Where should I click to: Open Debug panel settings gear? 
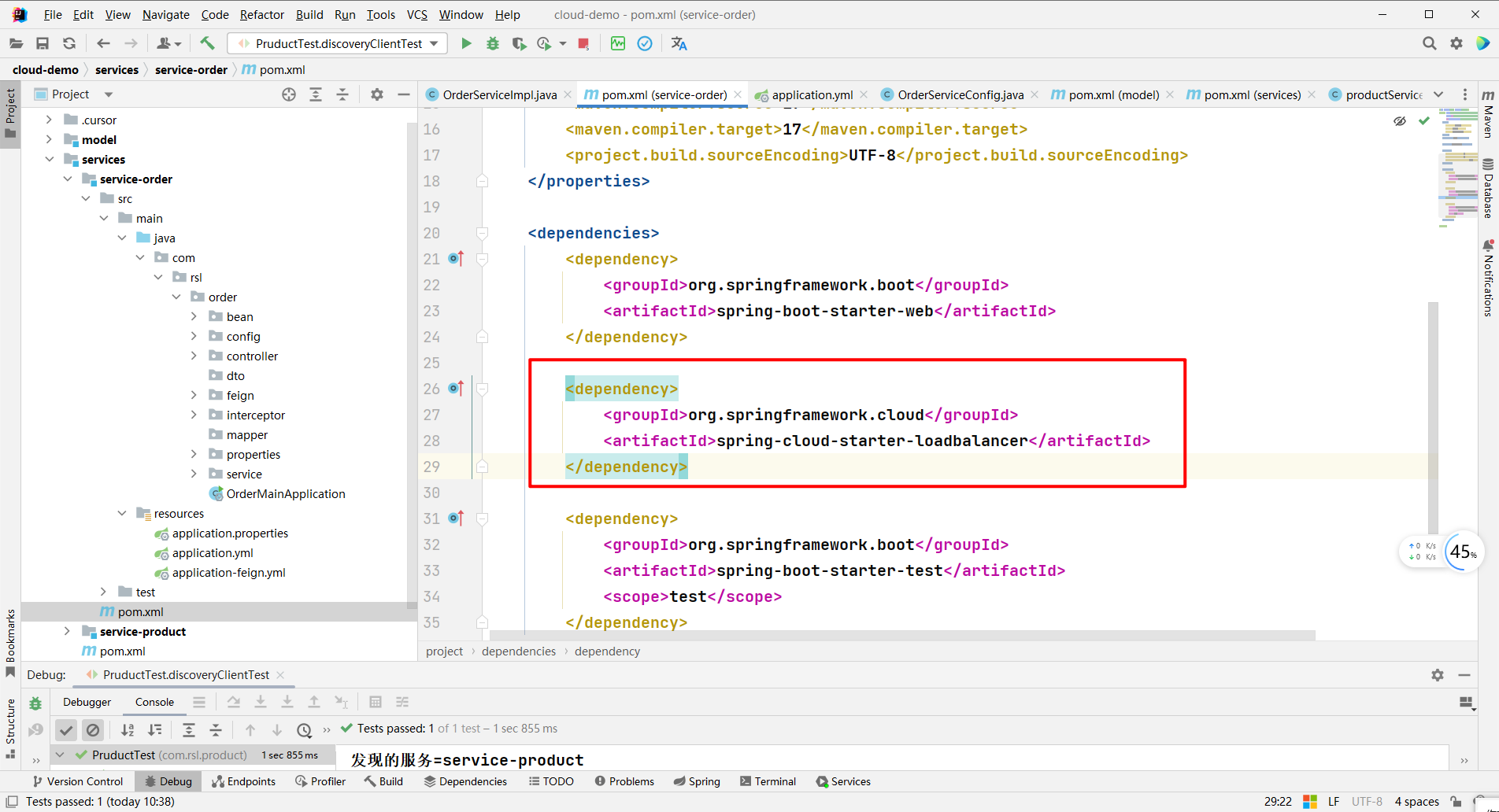(x=1438, y=675)
